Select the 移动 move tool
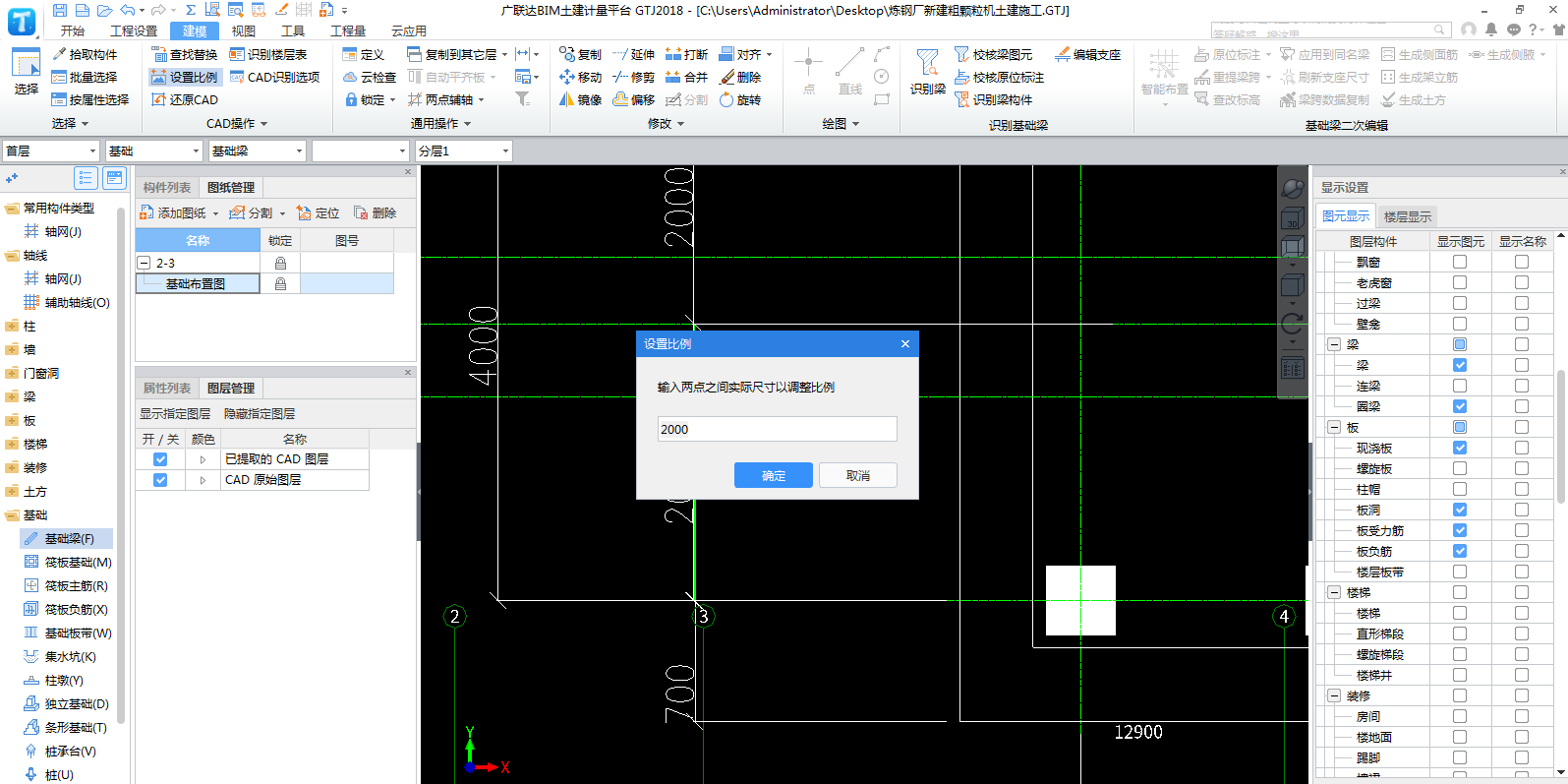This screenshot has height=784, width=1568. click(x=580, y=77)
